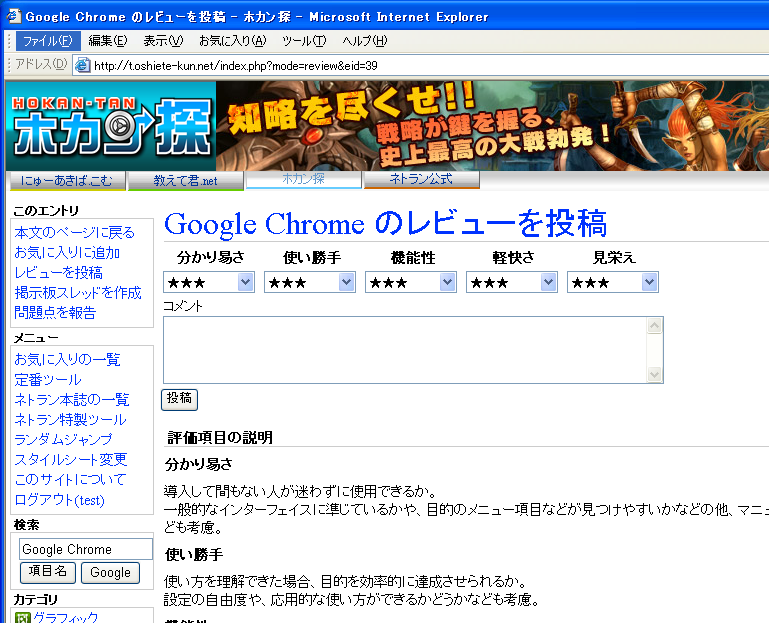The image size is (769, 623).
Task: Open the 見栄え rating dropdown
Action: [613, 282]
